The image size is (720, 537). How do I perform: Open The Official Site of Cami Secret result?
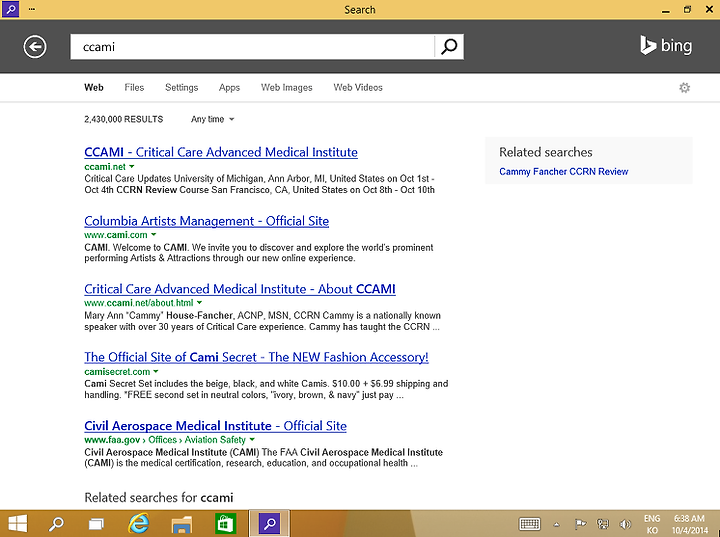256,357
